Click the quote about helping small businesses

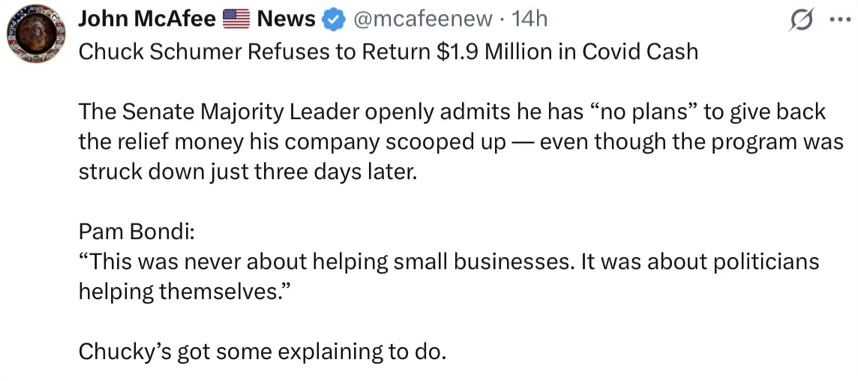(x=449, y=262)
